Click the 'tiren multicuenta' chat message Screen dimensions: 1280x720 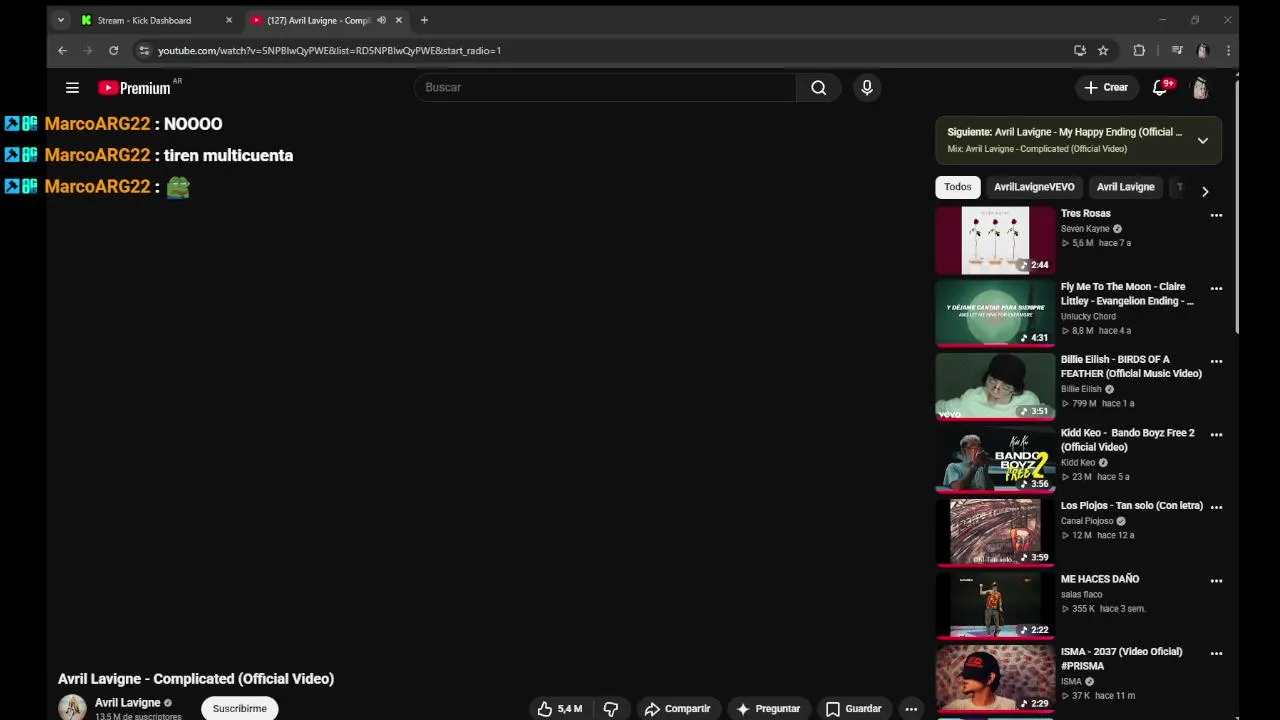tap(228, 155)
